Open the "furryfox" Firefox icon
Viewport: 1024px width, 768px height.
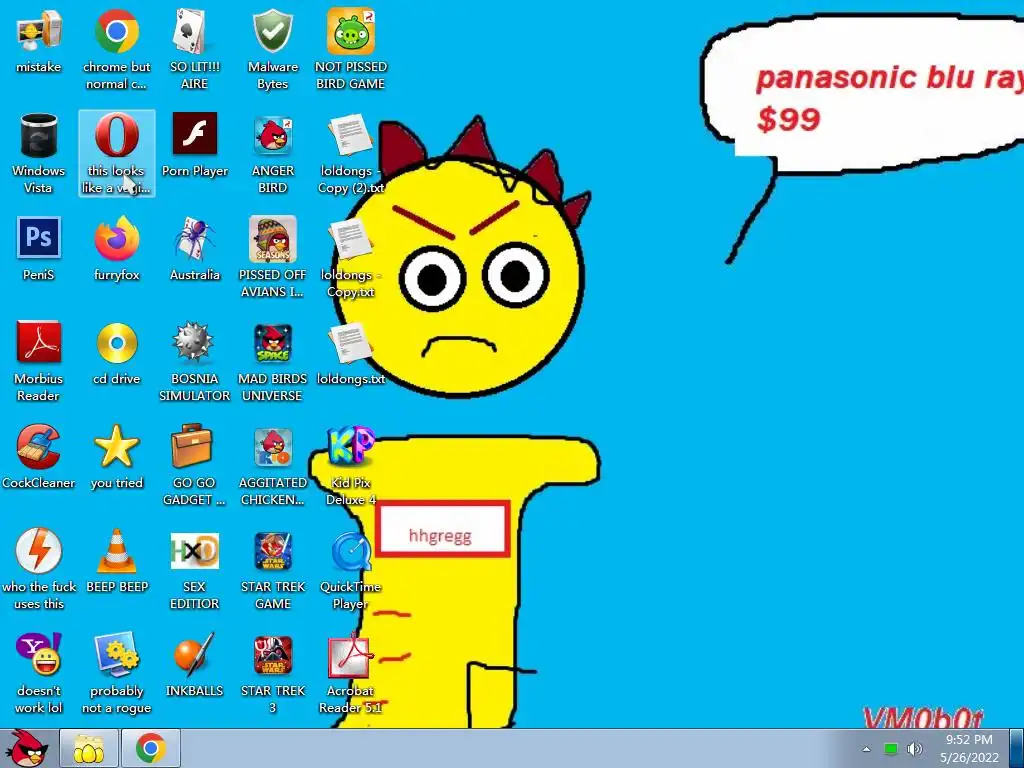pyautogui.click(x=116, y=240)
